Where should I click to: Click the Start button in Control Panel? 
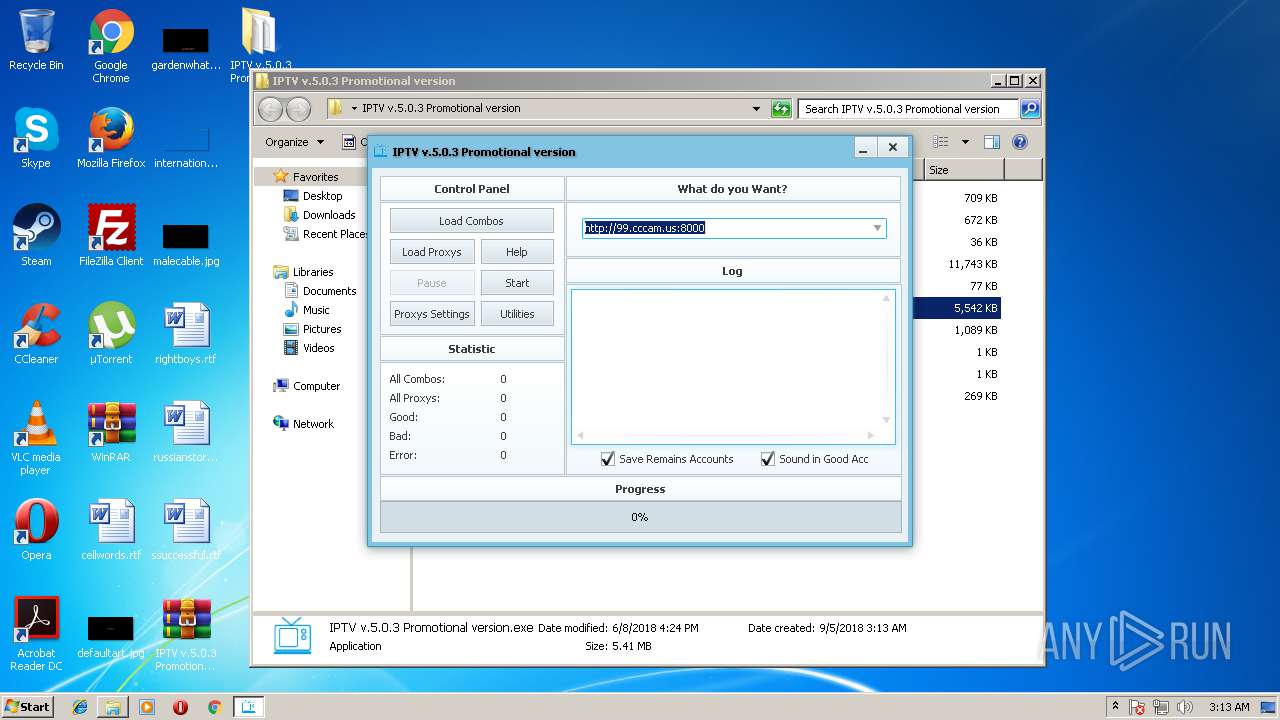[x=517, y=283]
